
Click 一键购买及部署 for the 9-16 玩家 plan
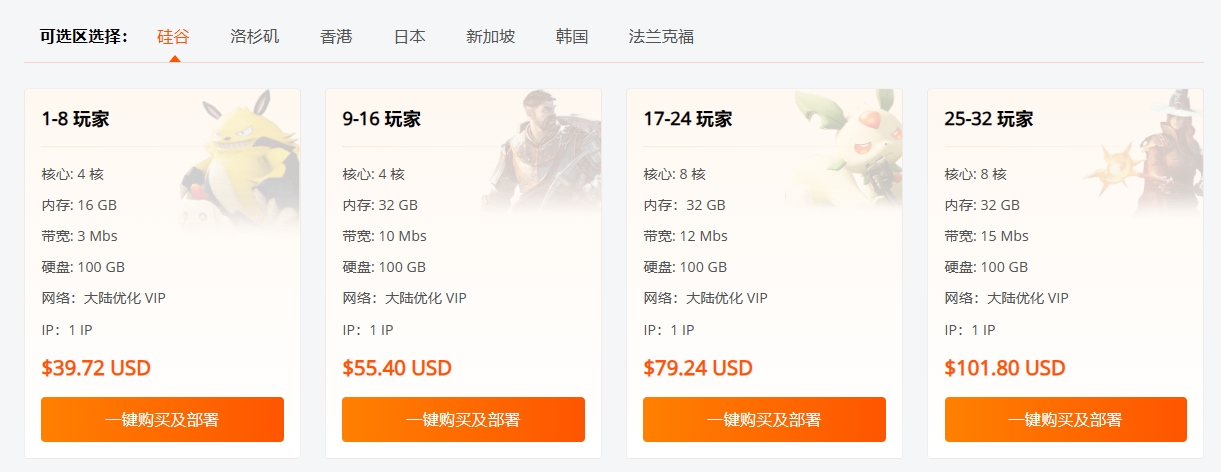[463, 419]
